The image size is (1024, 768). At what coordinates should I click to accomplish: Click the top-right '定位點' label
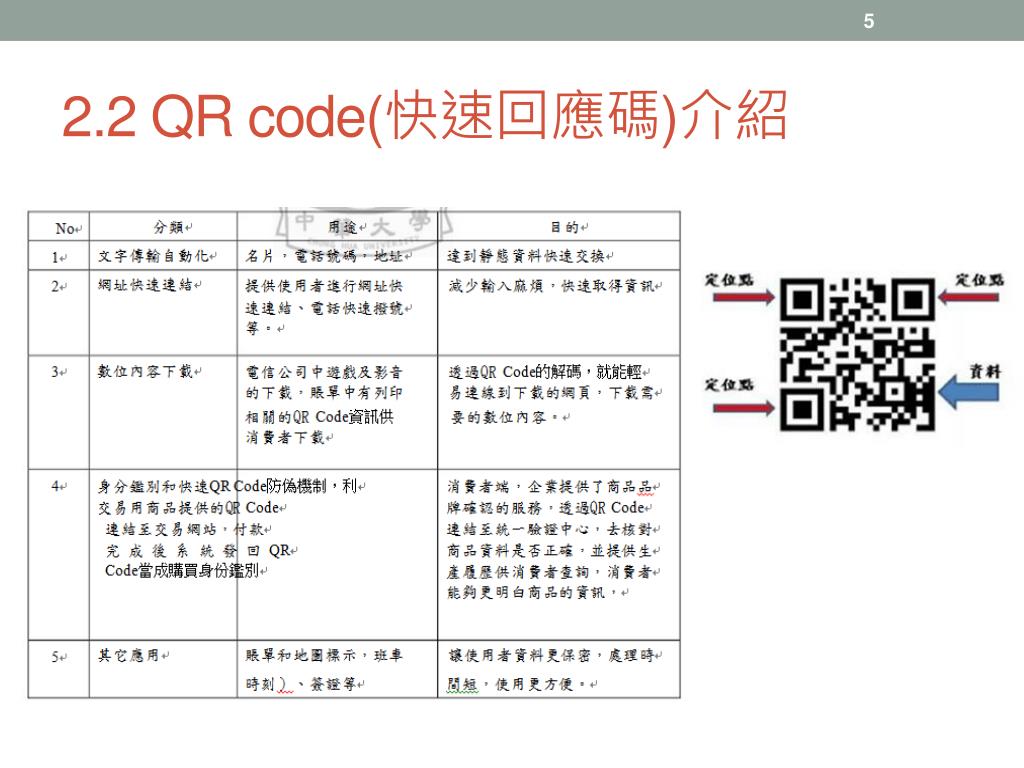[980, 280]
